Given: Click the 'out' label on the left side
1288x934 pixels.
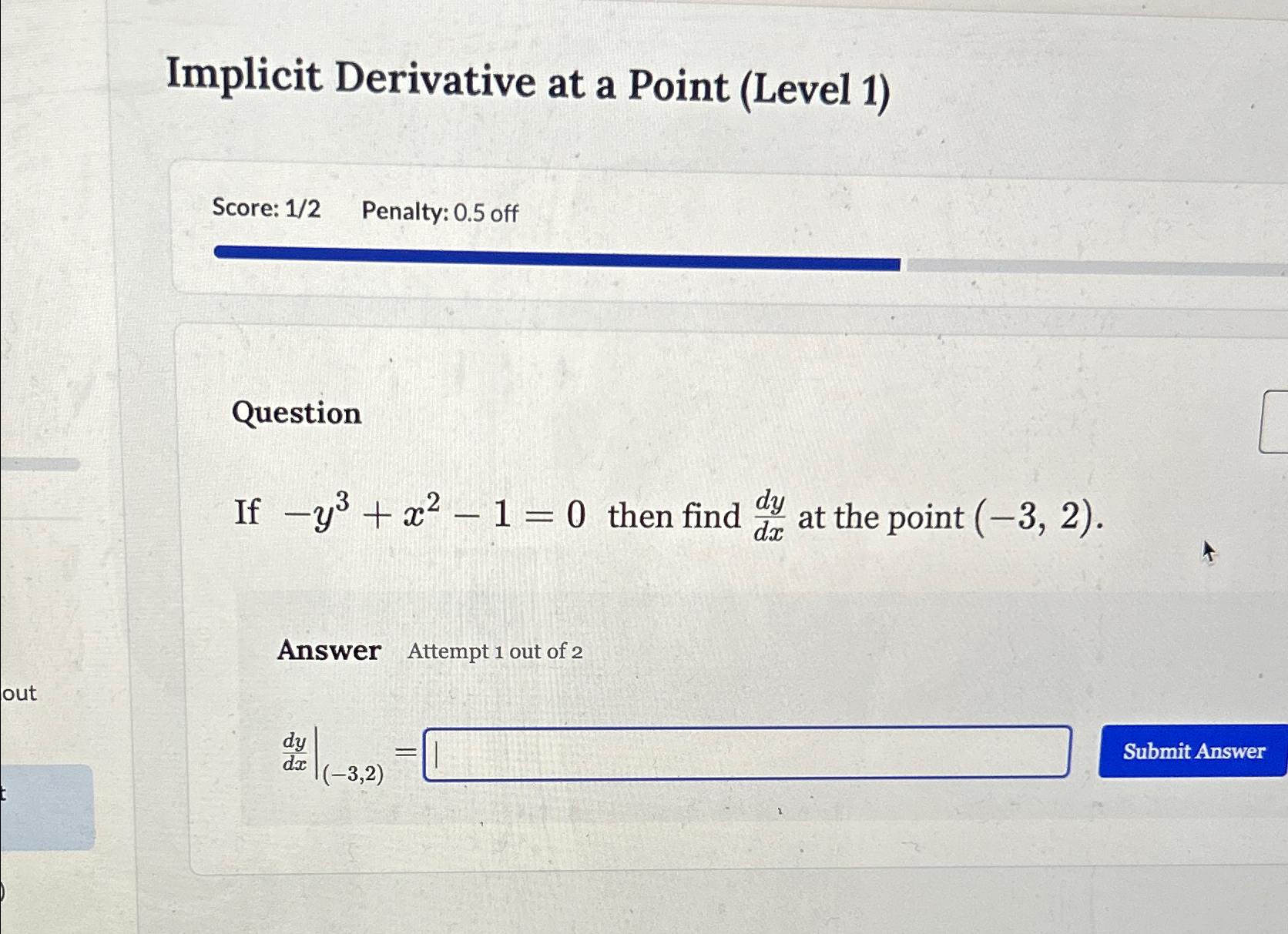Looking at the screenshot, I should [19, 695].
